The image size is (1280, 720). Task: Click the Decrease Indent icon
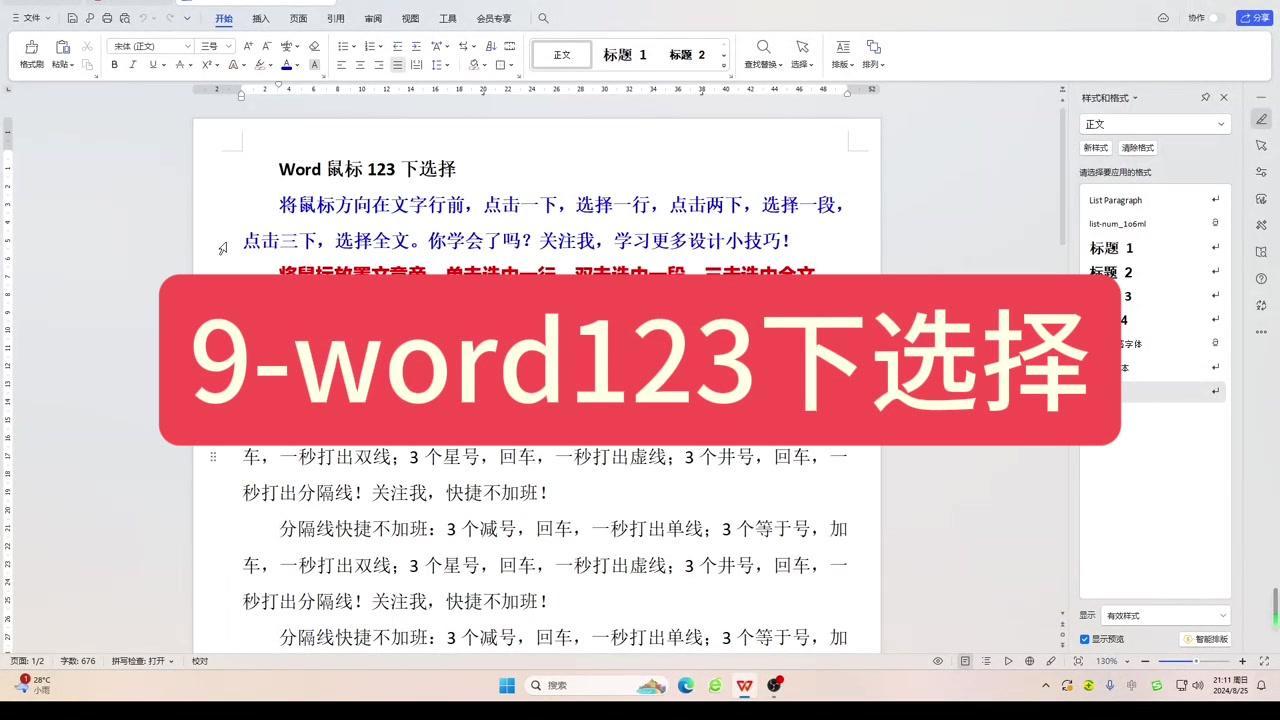[x=397, y=46]
